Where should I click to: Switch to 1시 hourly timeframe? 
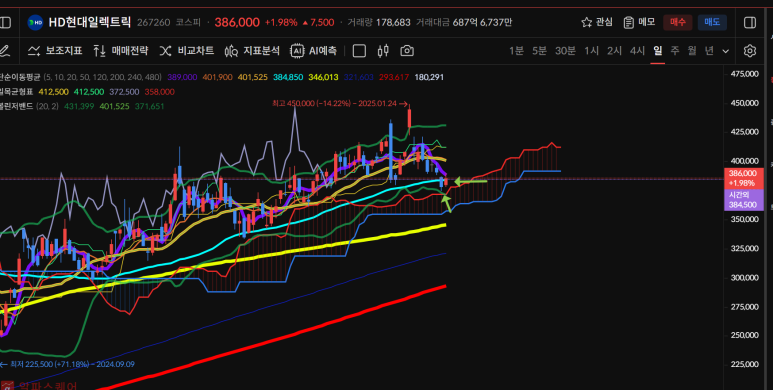(x=592, y=51)
